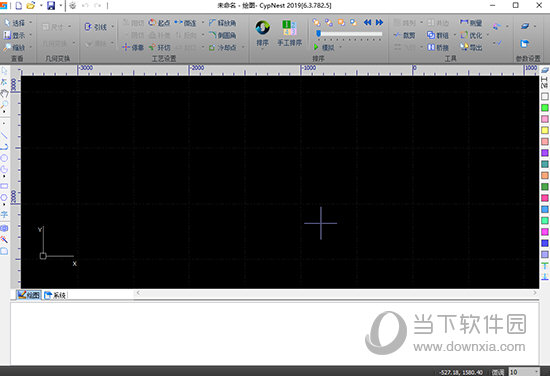Apply 环切 loop cut
Screen dimensions: 550x376
[x=159, y=47]
